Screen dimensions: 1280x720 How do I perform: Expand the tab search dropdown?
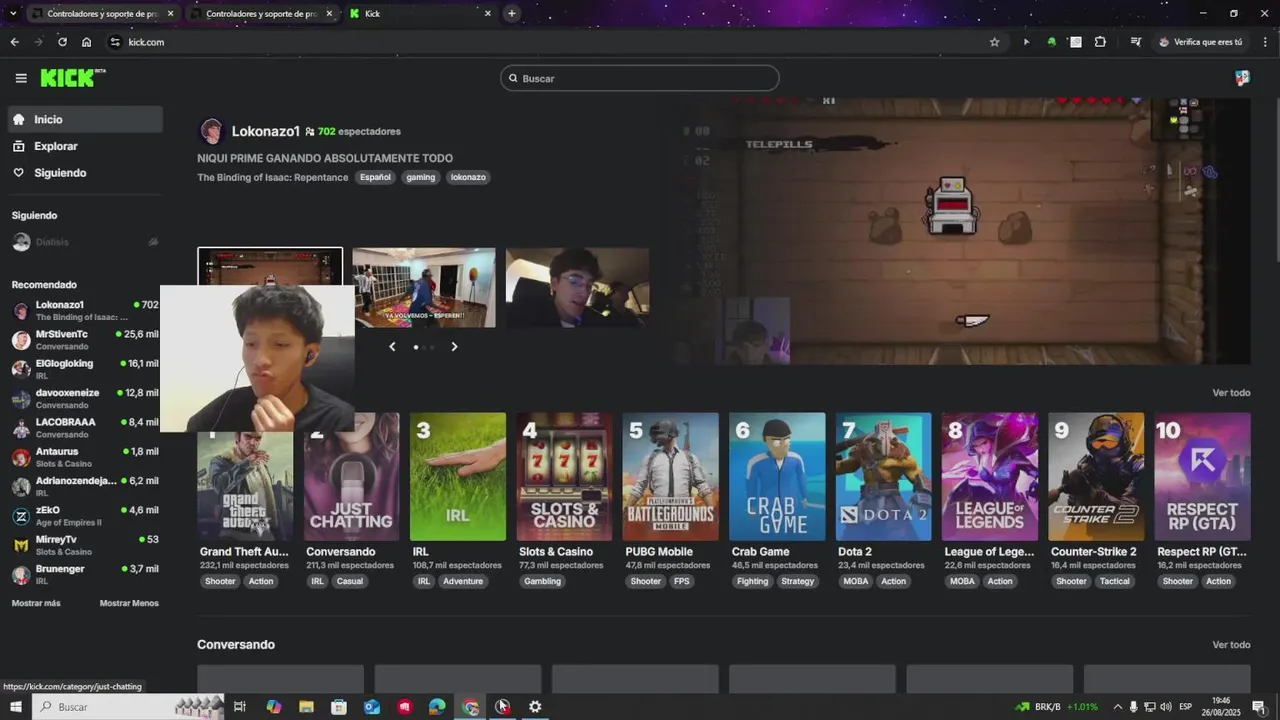(x=13, y=13)
